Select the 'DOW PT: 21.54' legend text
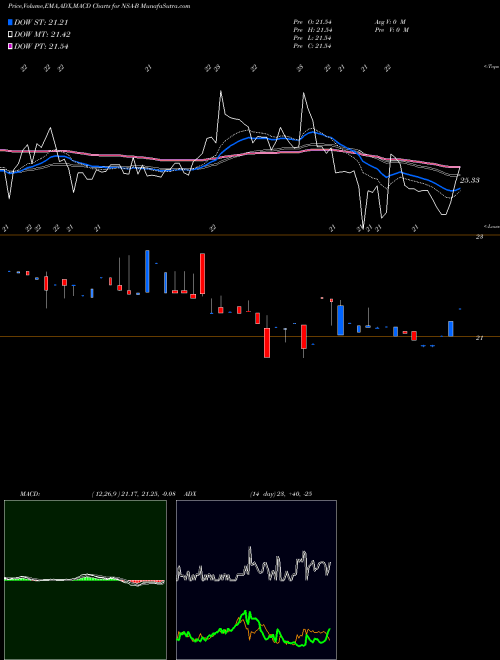 click(x=41, y=46)
